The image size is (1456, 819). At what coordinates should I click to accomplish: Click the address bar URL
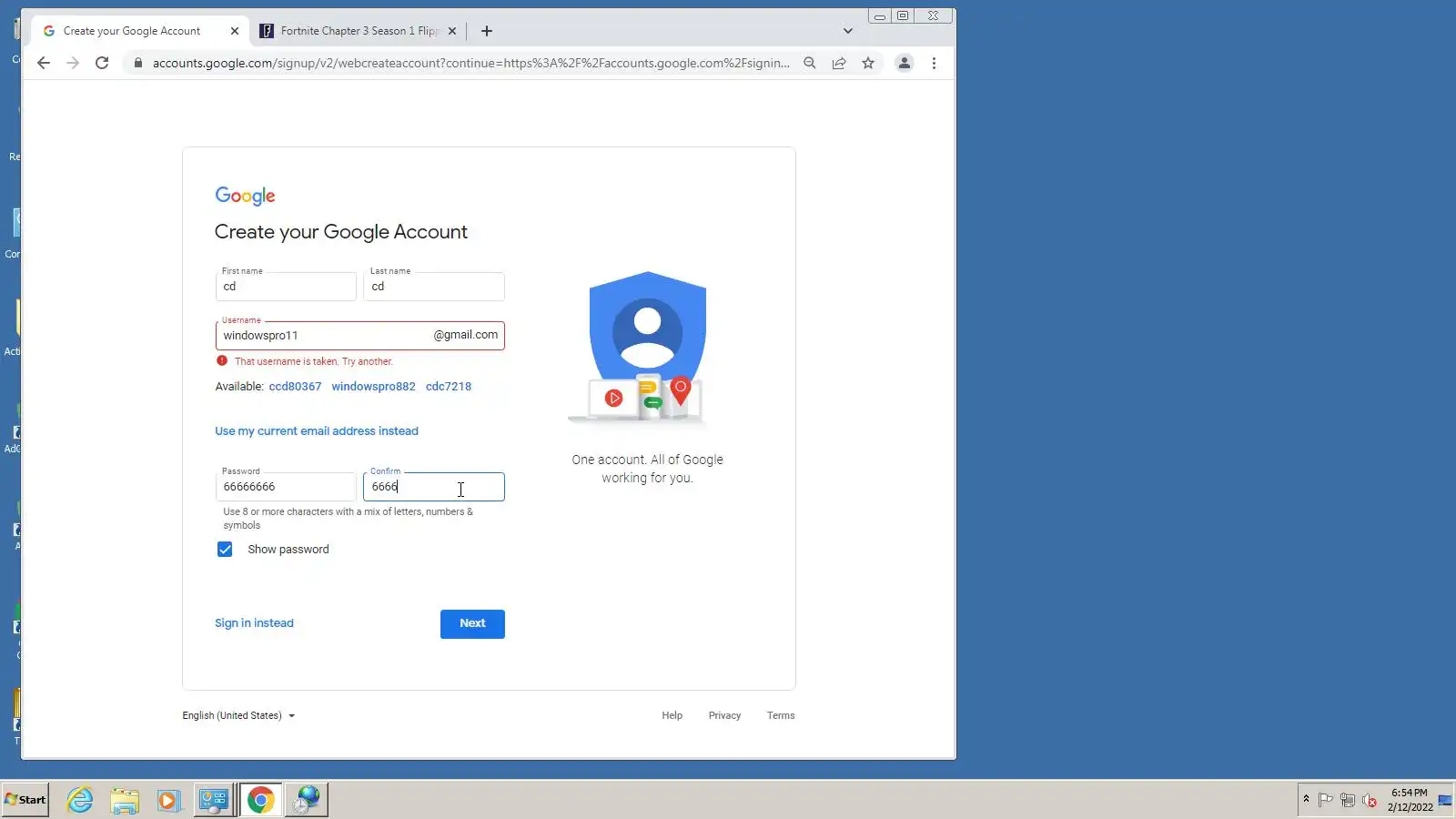pos(470,63)
